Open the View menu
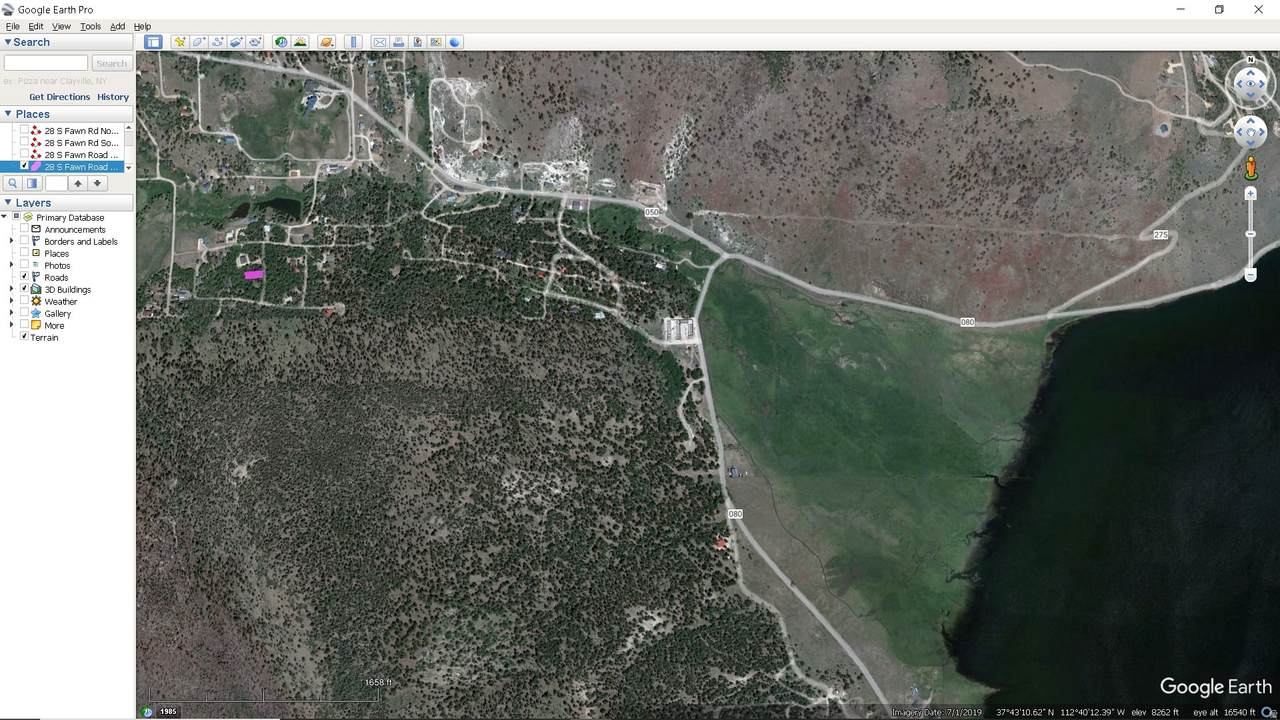 click(x=61, y=26)
